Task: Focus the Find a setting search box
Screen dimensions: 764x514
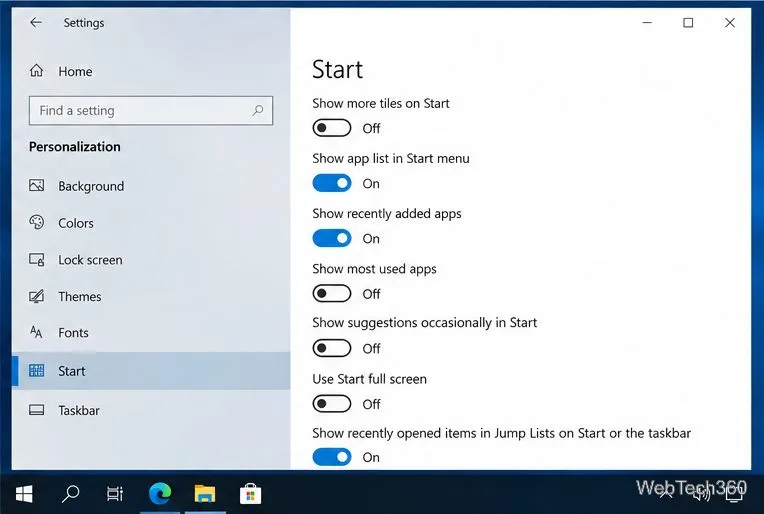Action: click(151, 111)
